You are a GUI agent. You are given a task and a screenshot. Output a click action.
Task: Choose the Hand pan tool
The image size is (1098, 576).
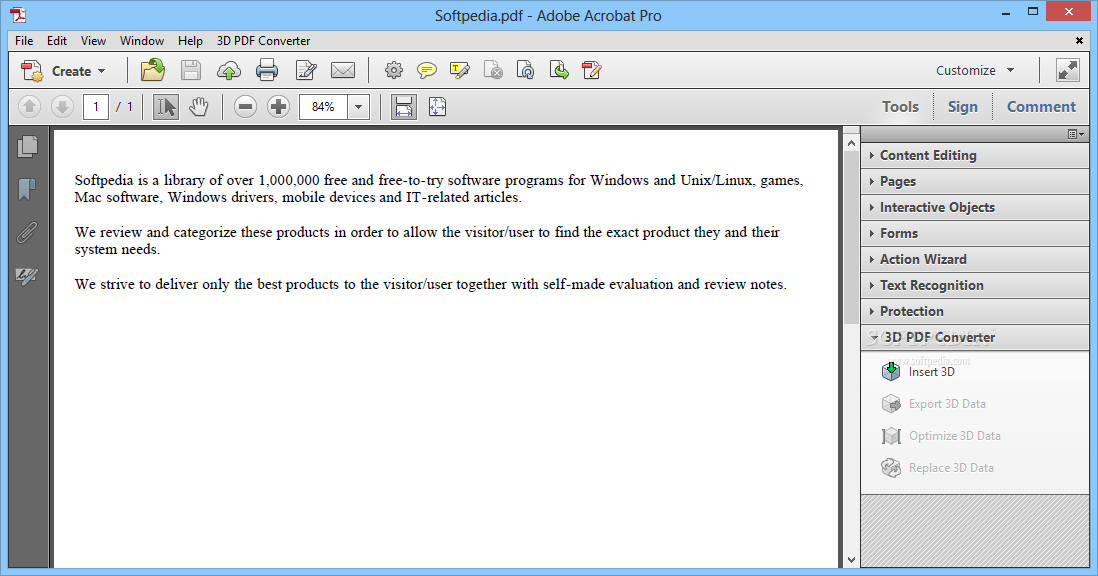coord(199,106)
